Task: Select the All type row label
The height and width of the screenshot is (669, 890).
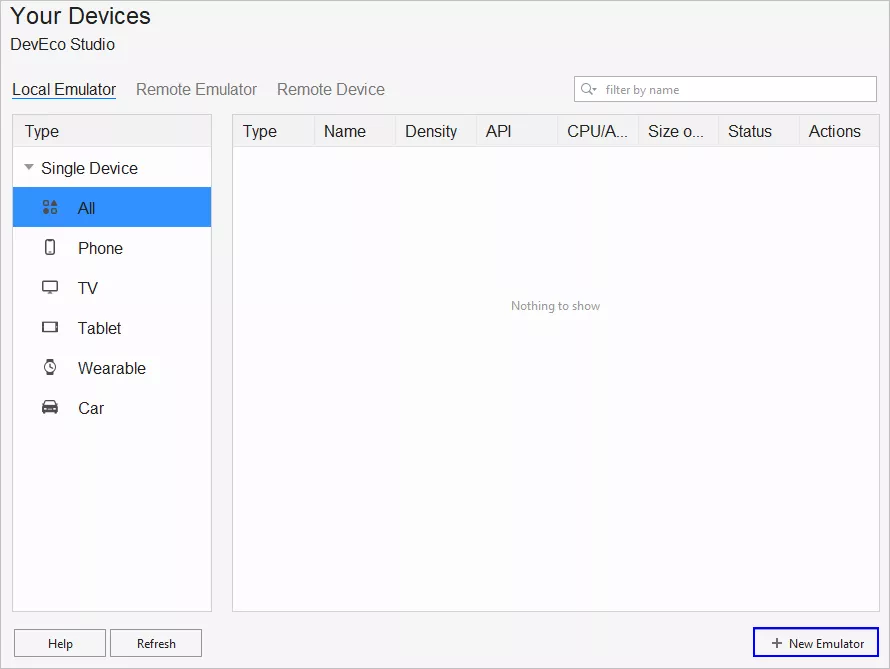Action: pyautogui.click(x=86, y=208)
